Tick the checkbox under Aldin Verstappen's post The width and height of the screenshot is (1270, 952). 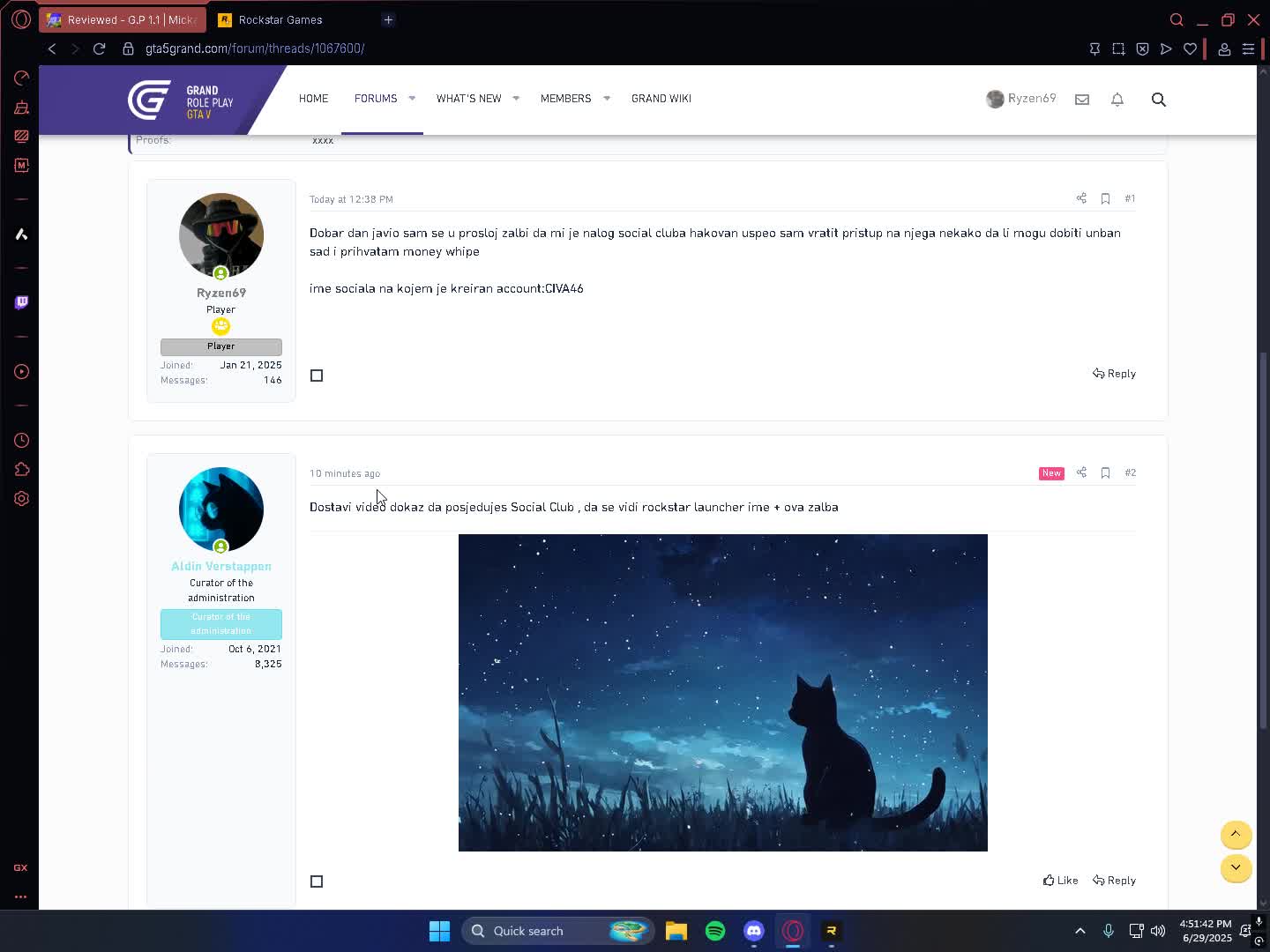click(317, 881)
